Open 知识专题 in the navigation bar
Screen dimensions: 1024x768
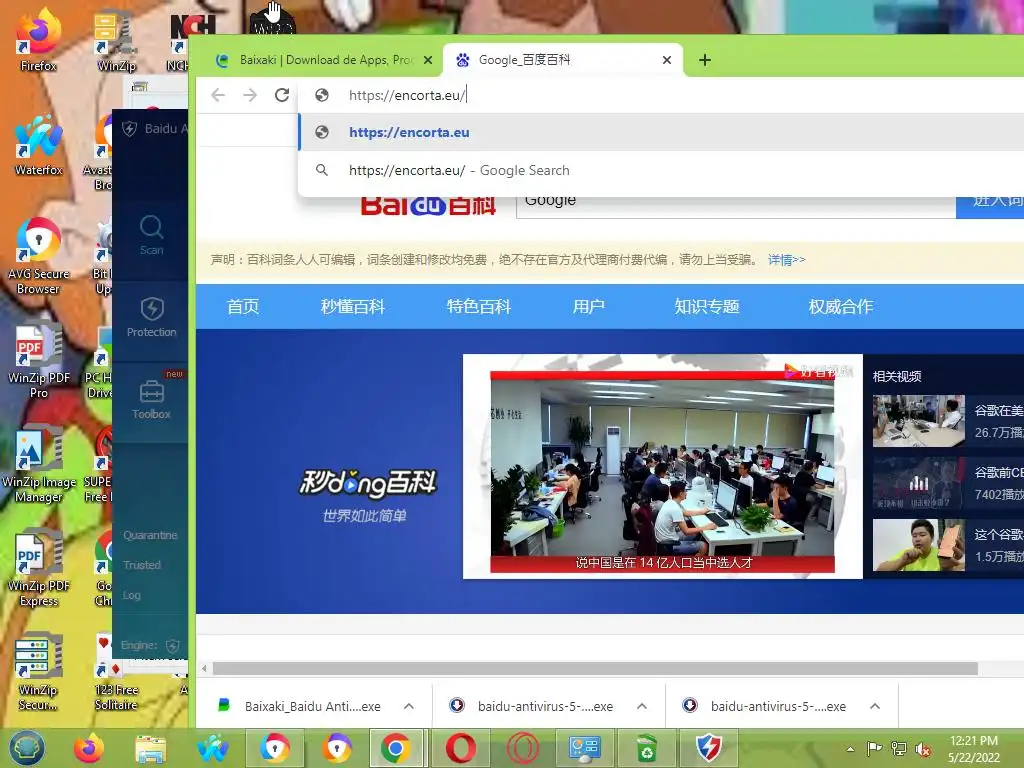[707, 306]
